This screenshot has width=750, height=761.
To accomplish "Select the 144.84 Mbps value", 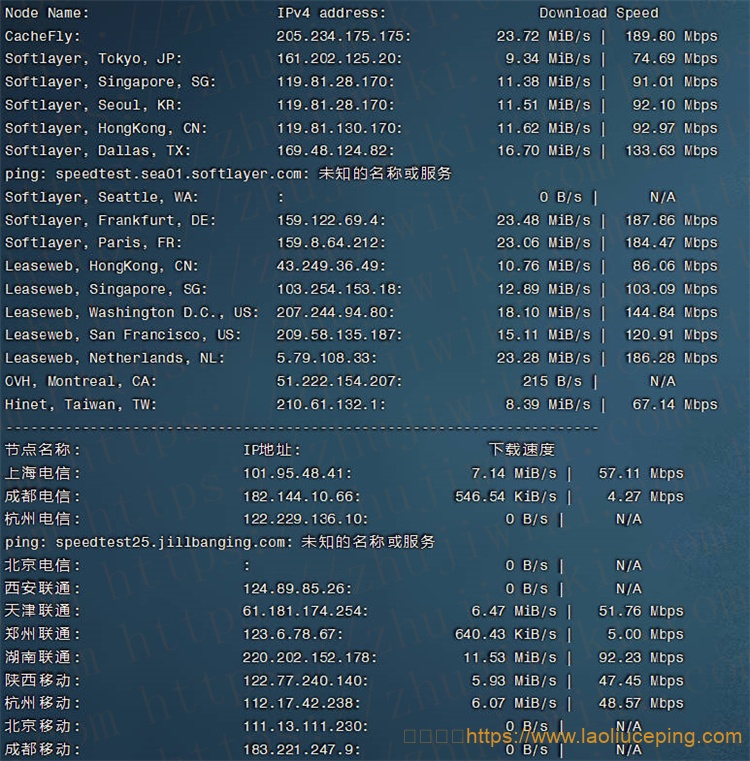I will coord(671,313).
